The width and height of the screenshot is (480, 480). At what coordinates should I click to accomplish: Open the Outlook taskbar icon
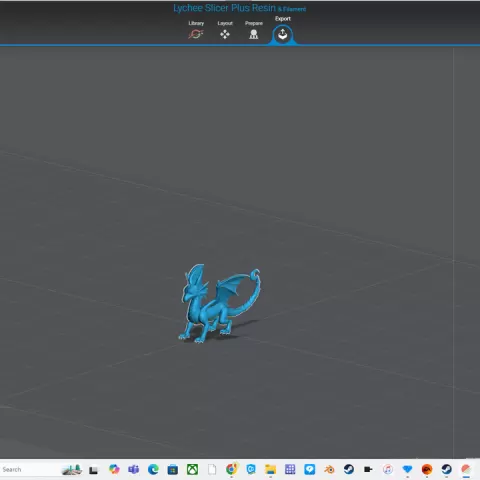click(251, 469)
